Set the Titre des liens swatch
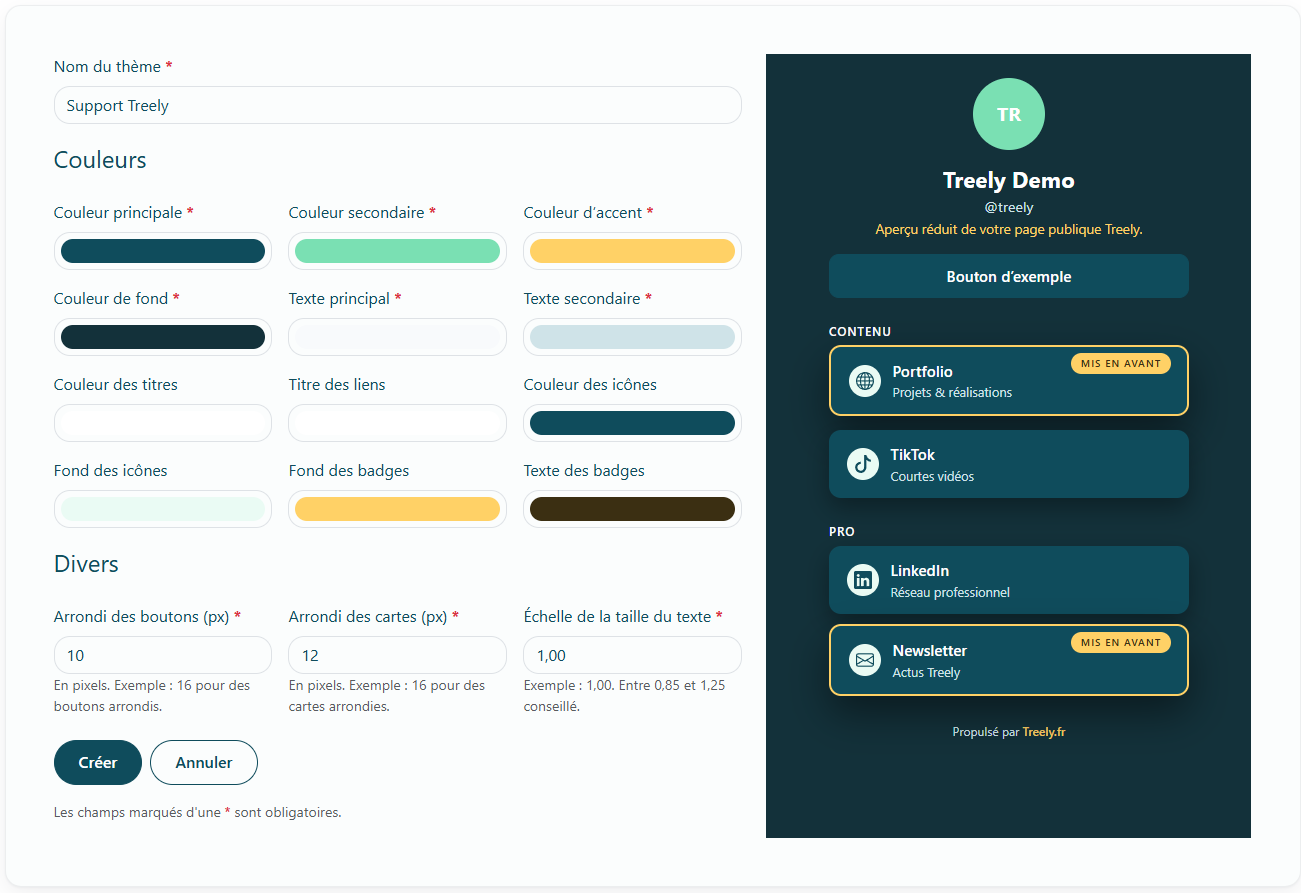This screenshot has width=1301, height=893. tap(398, 423)
